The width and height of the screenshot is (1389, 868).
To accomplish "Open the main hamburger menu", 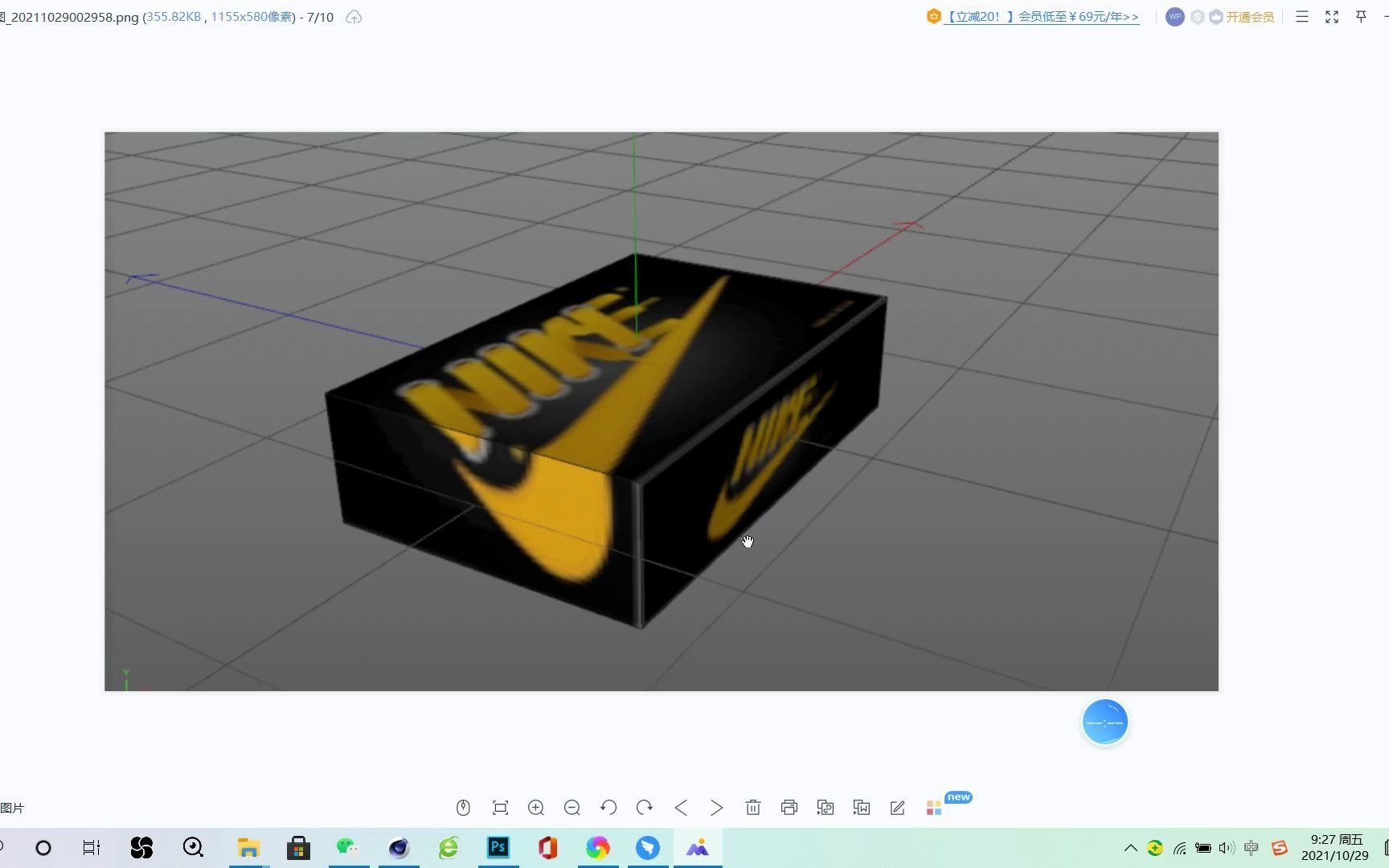I will click(1302, 16).
